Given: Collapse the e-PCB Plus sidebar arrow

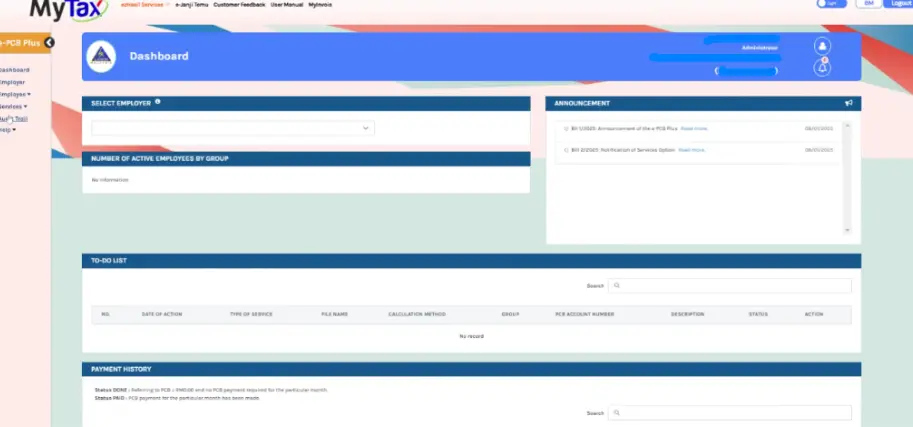Looking at the screenshot, I should pyautogui.click(x=49, y=43).
